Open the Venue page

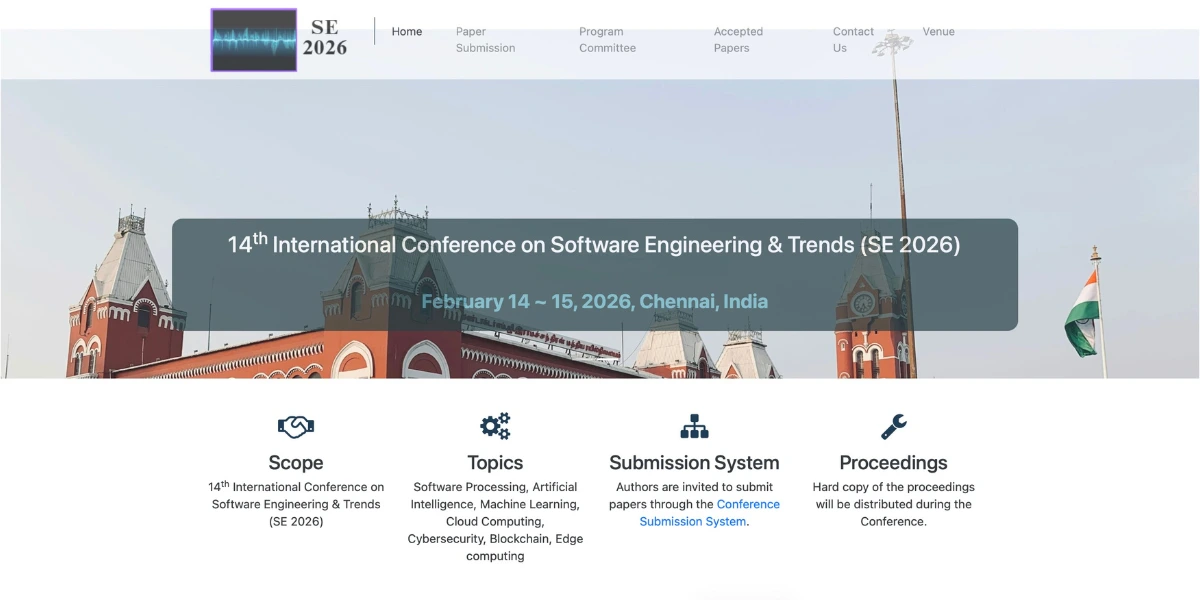coord(938,31)
